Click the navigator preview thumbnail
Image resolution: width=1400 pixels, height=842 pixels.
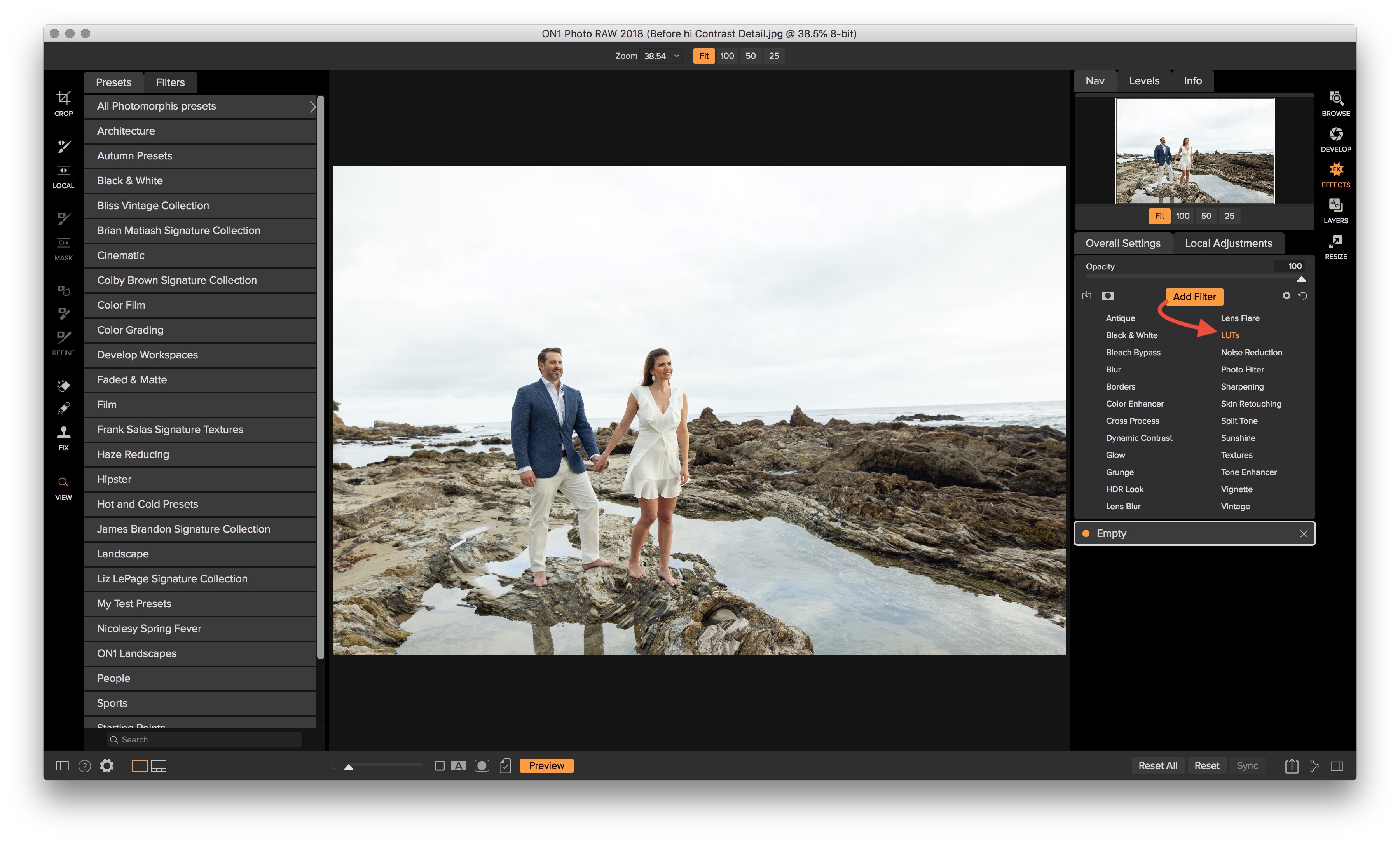tap(1195, 151)
